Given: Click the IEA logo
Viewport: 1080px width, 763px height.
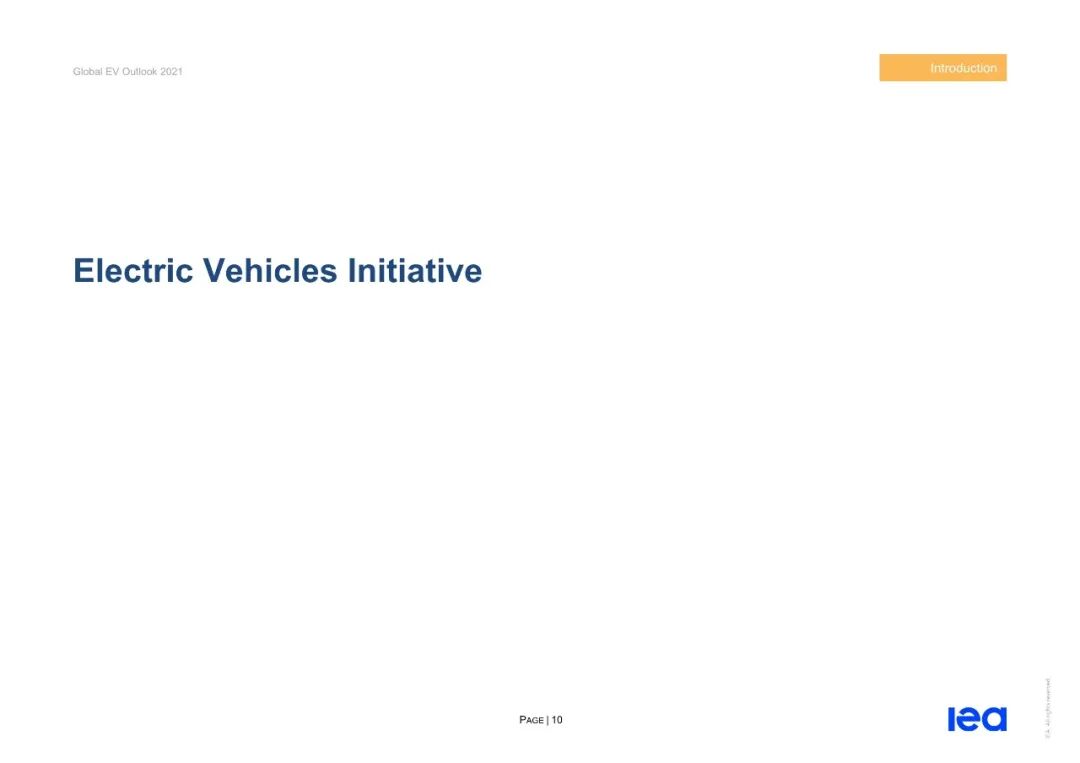Looking at the screenshot, I should tap(977, 719).
